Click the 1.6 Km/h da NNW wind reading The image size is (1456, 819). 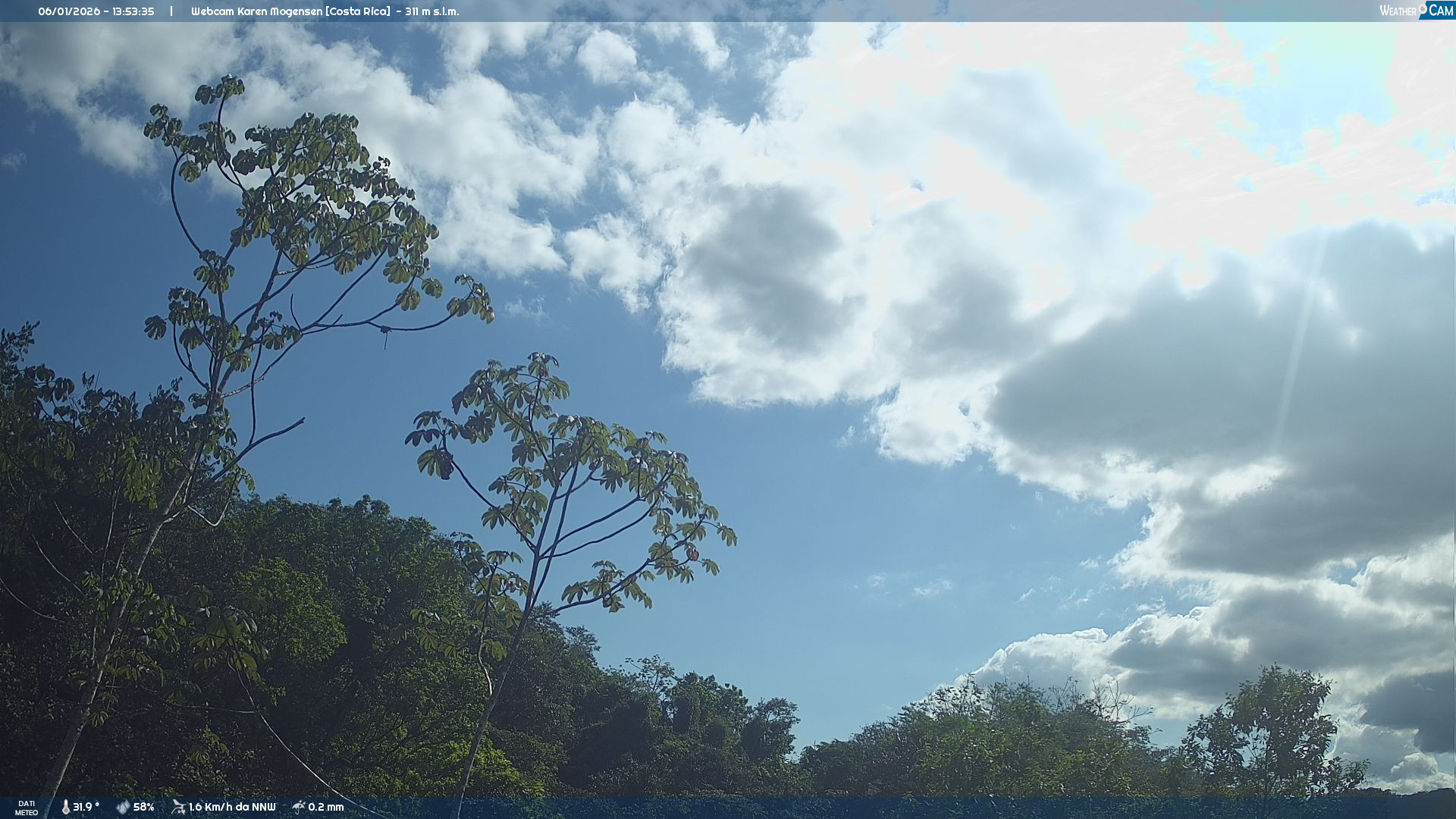(x=232, y=807)
